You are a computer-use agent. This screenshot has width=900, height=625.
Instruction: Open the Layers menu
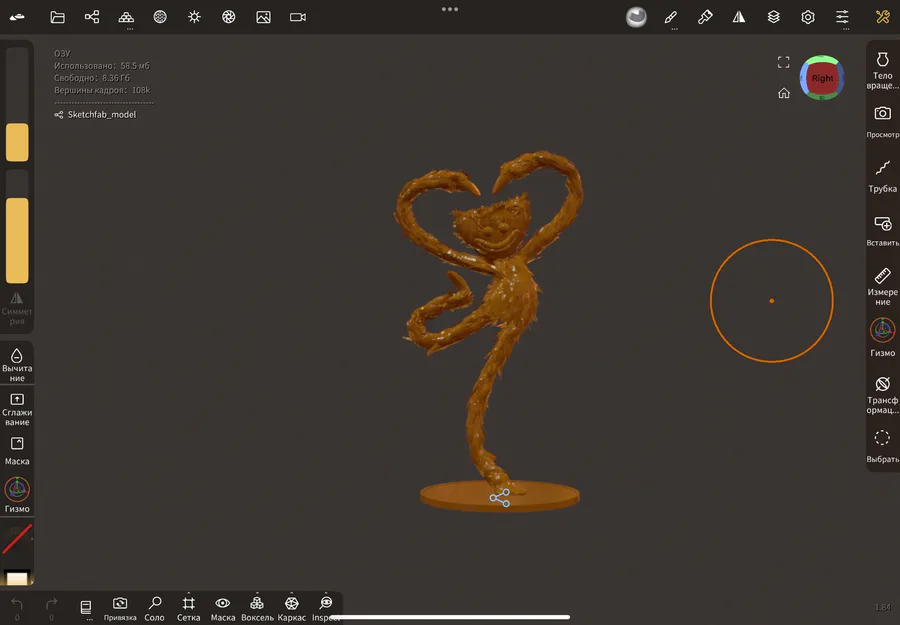(x=774, y=17)
